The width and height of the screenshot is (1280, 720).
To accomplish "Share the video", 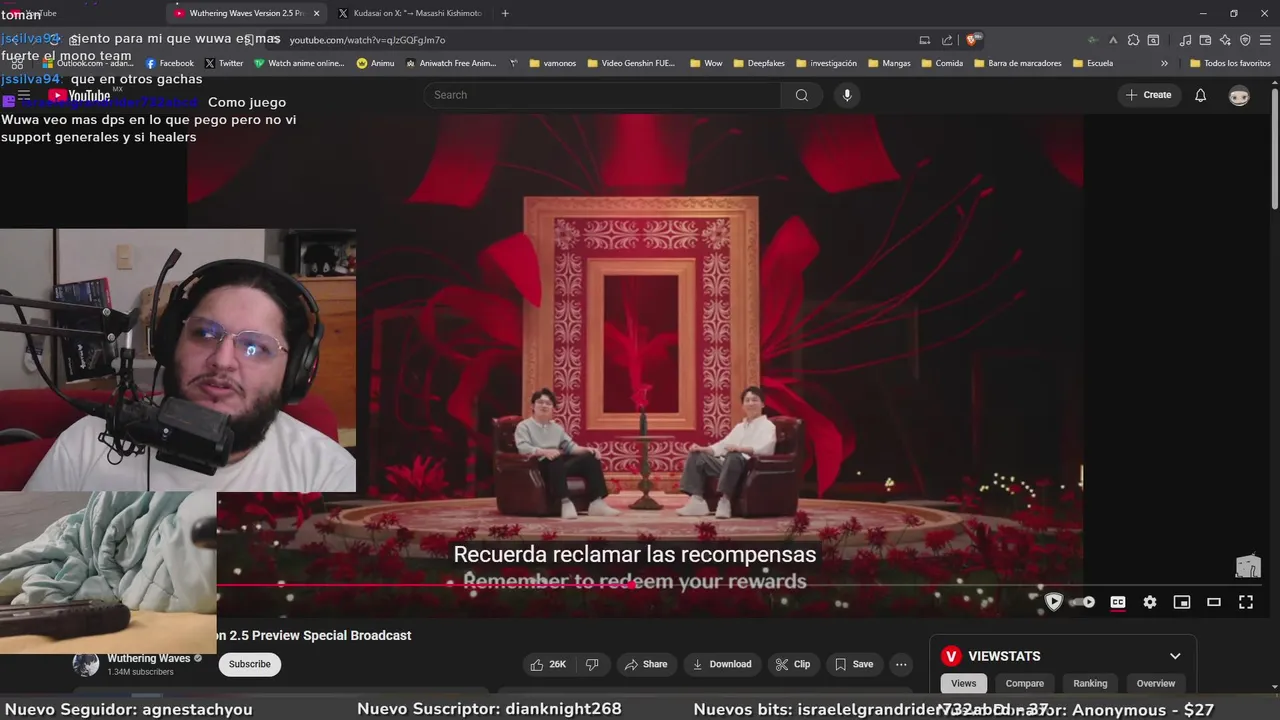I will (646, 664).
